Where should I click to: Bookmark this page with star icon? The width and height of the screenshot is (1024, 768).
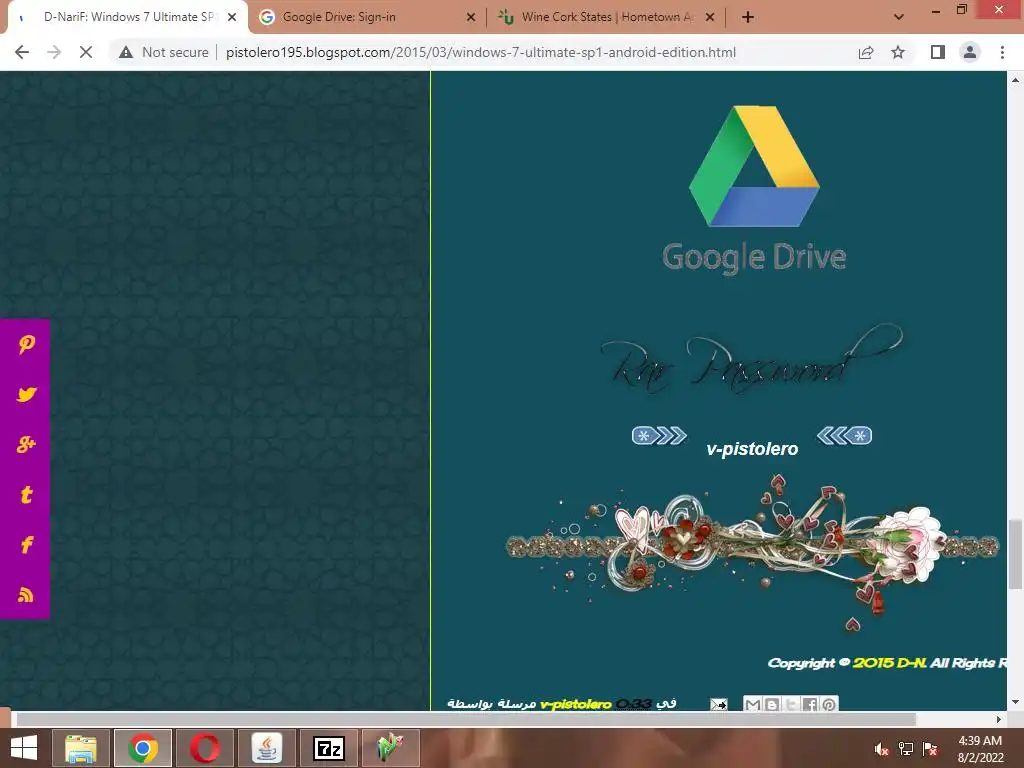click(898, 52)
